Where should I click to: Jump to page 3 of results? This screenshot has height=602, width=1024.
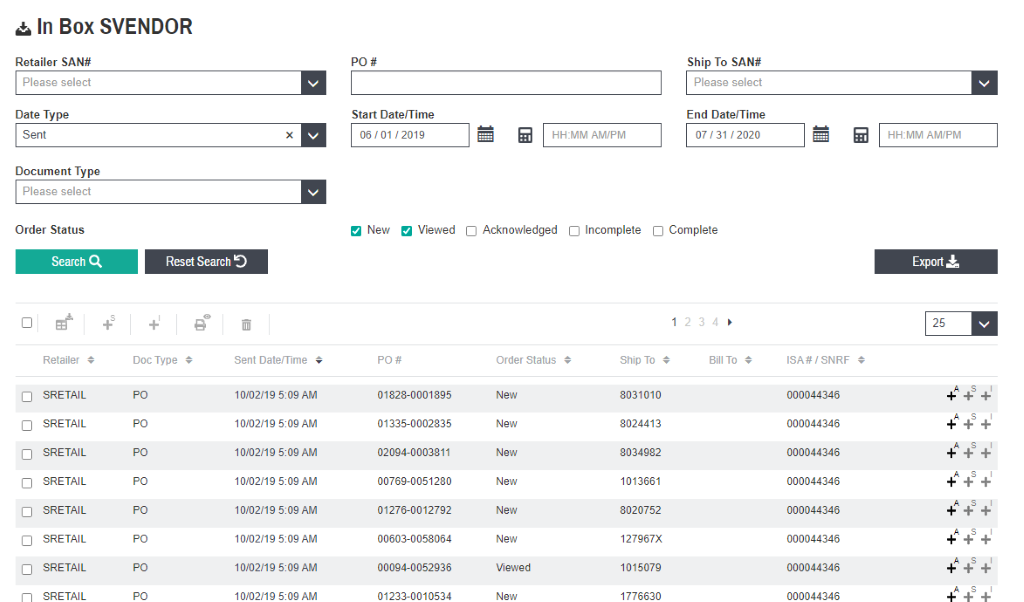pyautogui.click(x=702, y=322)
